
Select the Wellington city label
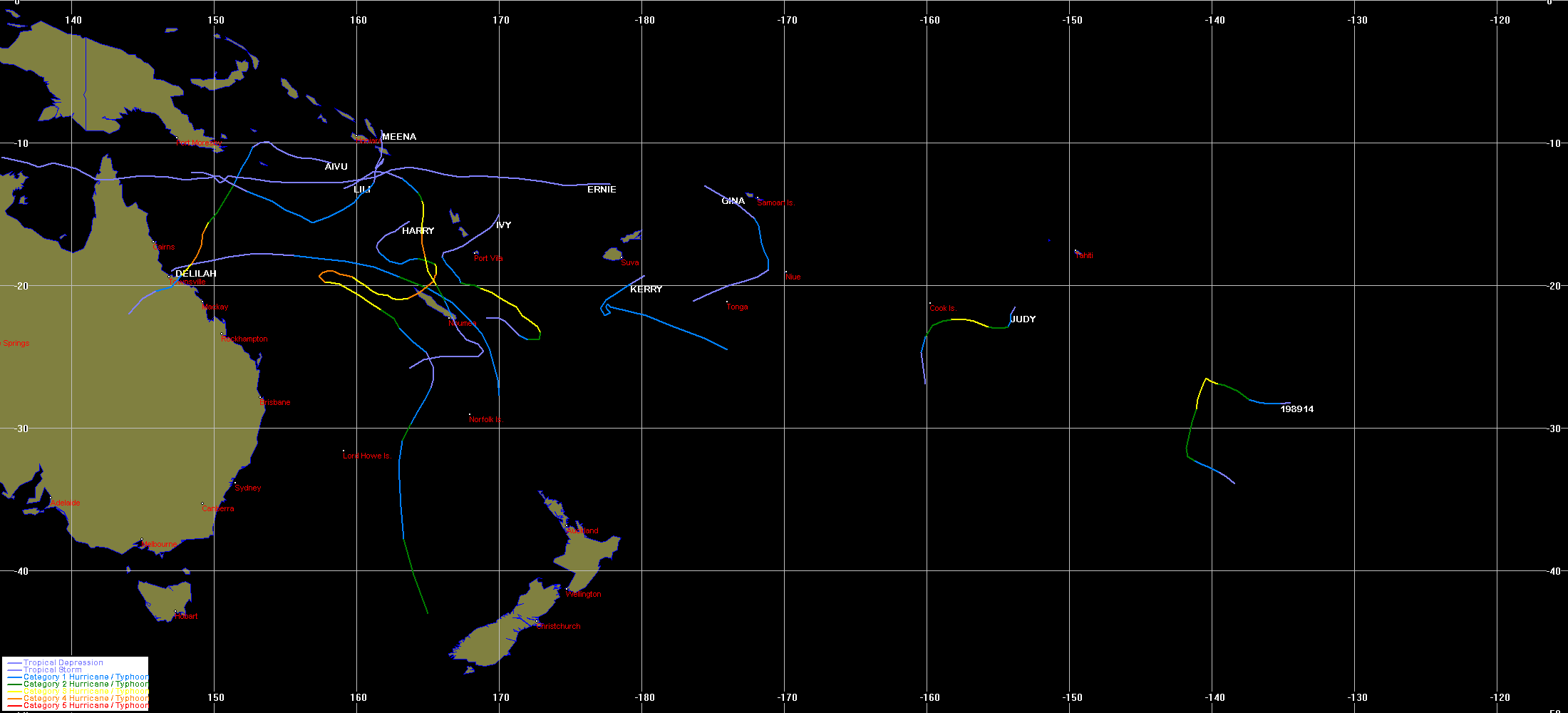tap(584, 595)
